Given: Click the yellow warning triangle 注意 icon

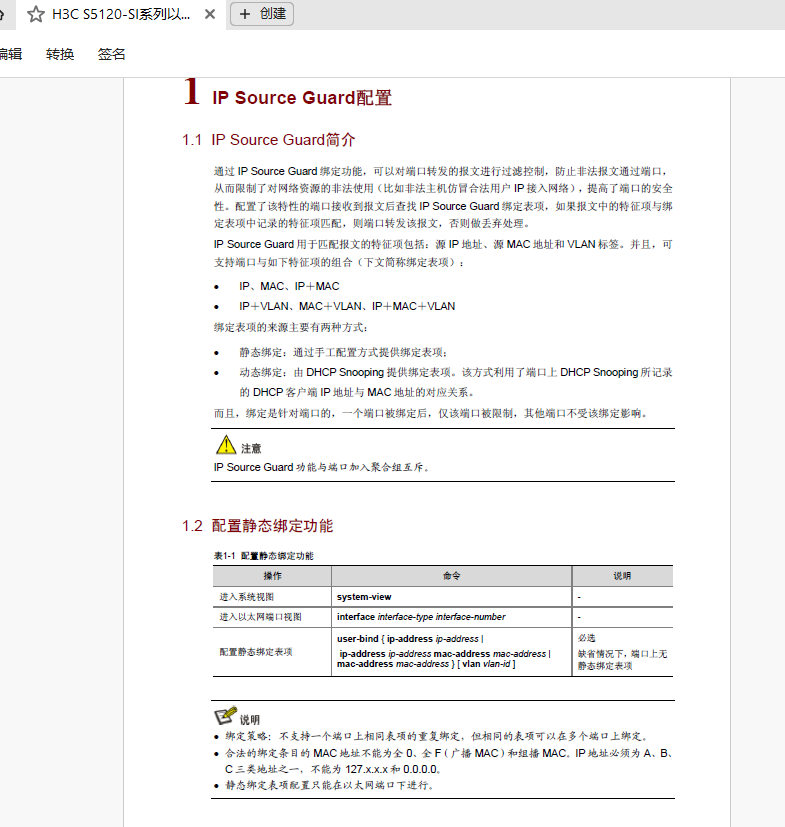Looking at the screenshot, I should [x=226, y=445].
